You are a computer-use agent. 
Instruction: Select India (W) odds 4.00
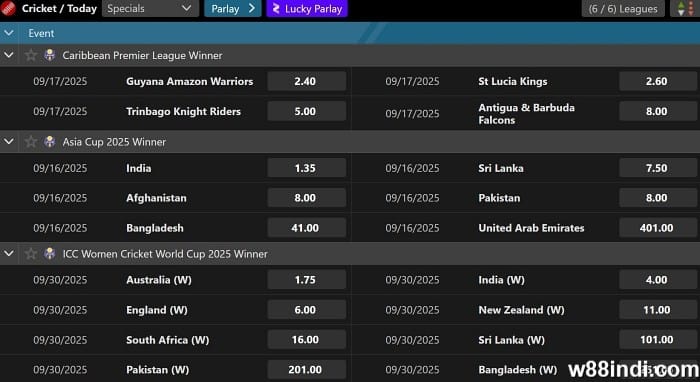tap(658, 280)
